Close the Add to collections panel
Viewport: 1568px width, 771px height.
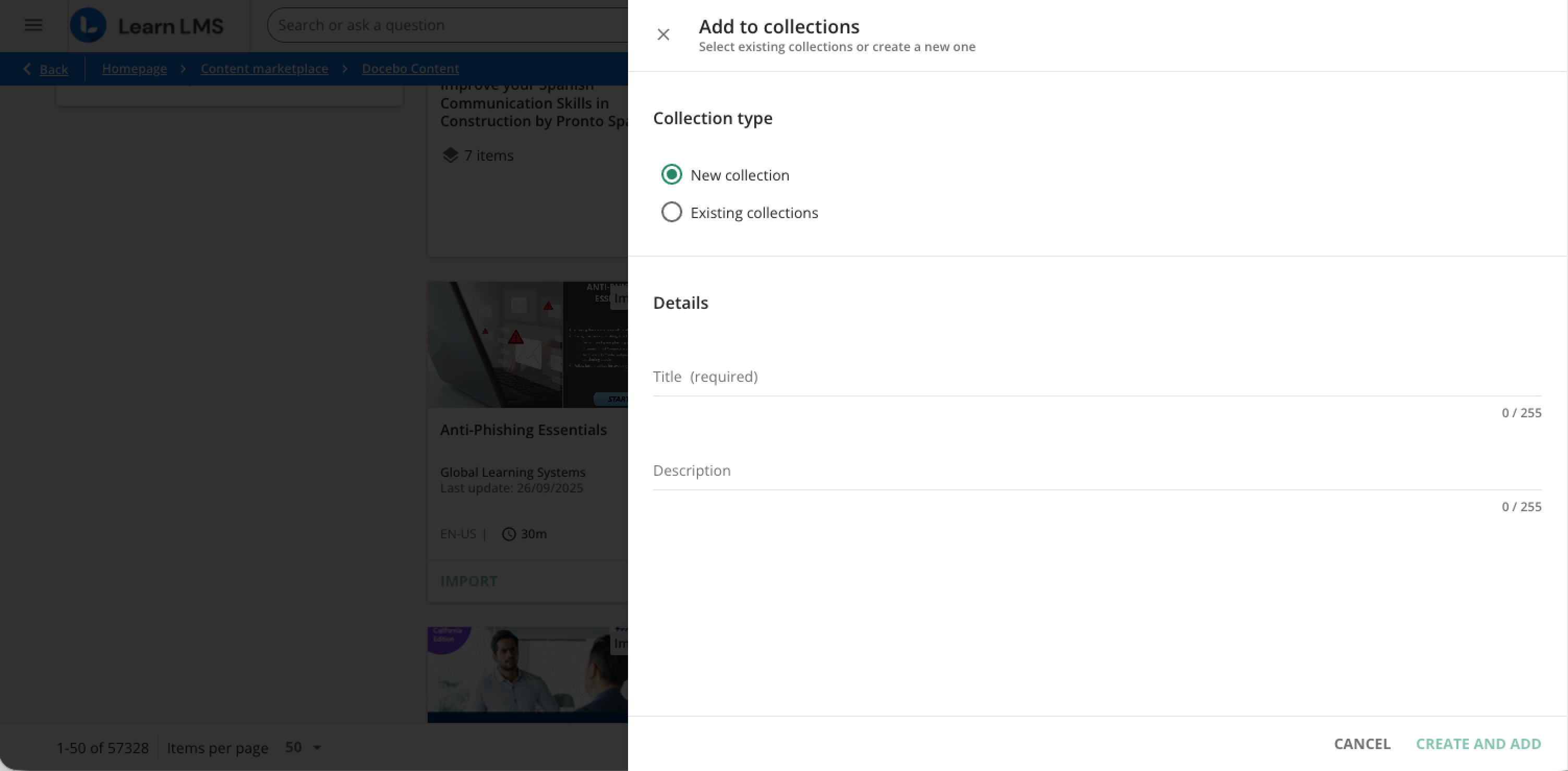(x=663, y=34)
